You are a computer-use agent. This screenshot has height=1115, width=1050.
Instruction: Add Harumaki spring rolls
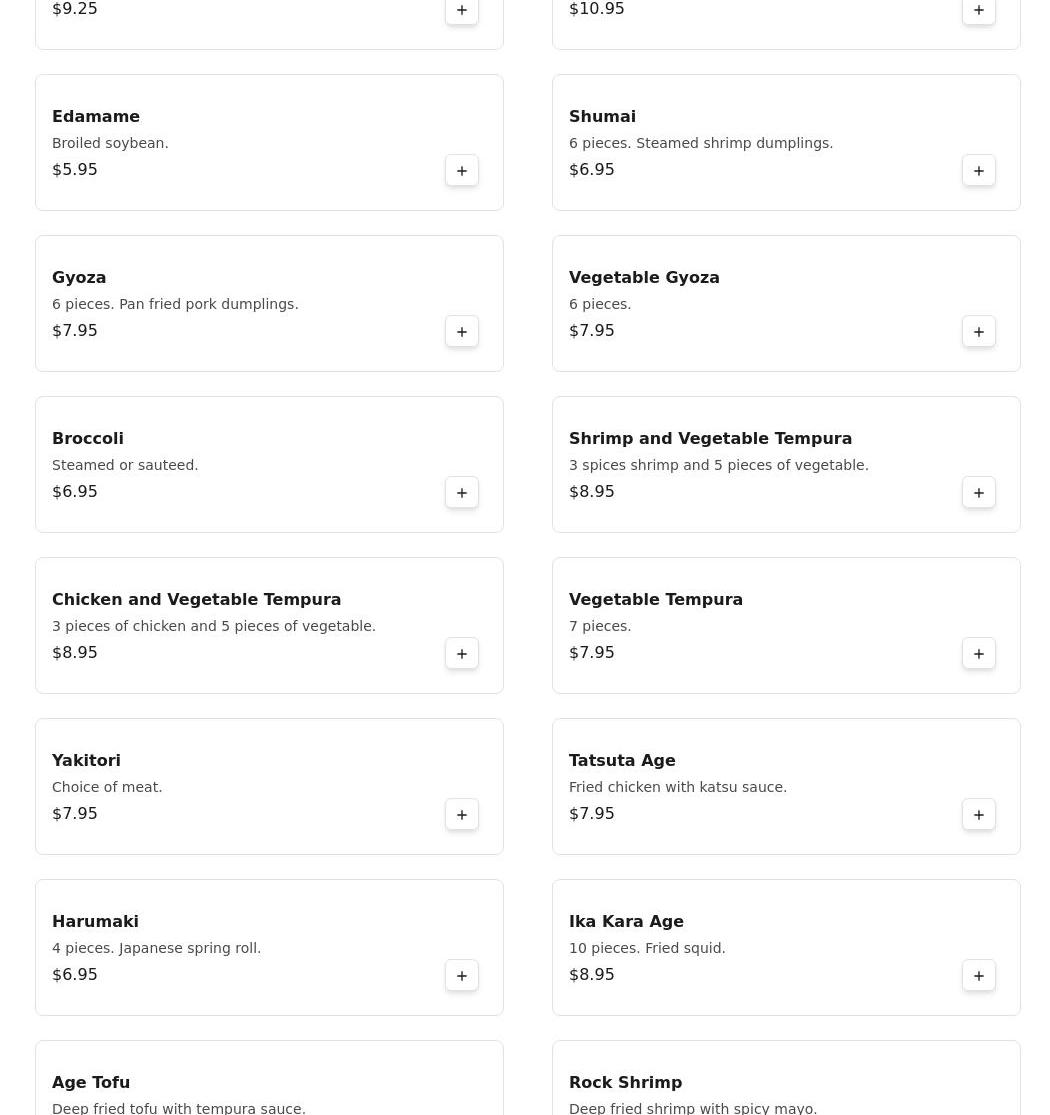point(462,976)
